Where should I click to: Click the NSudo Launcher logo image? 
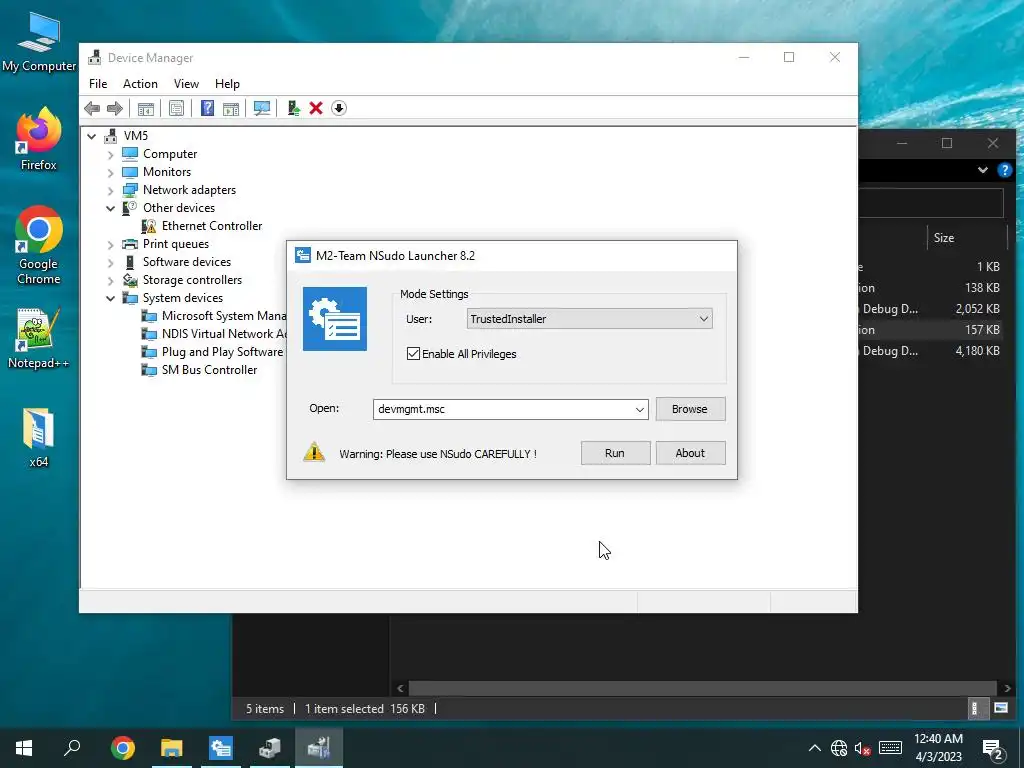point(335,319)
